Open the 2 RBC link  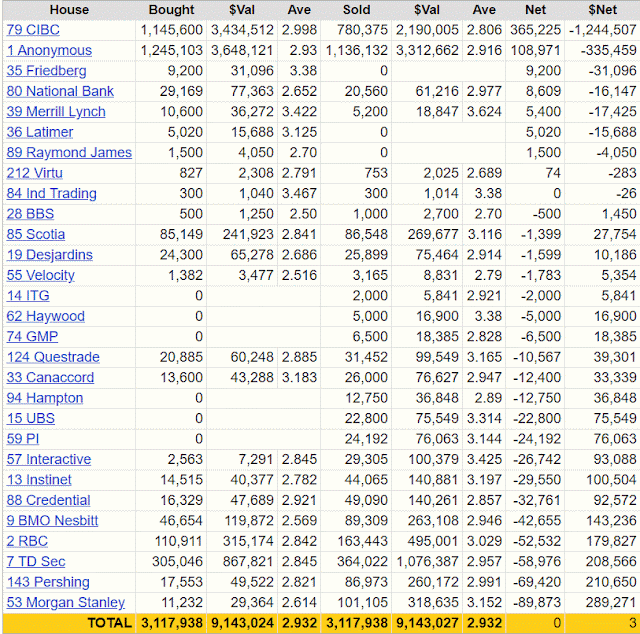[27, 541]
